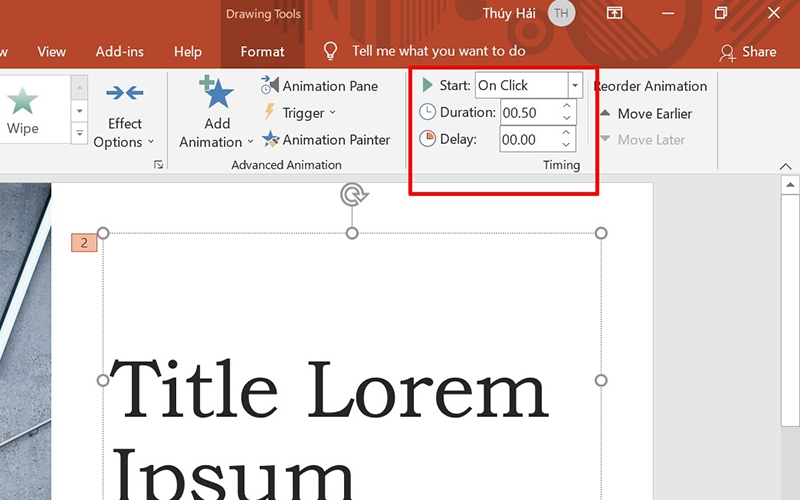Open Effect Options menu
The image size is (800, 500).
124,117
